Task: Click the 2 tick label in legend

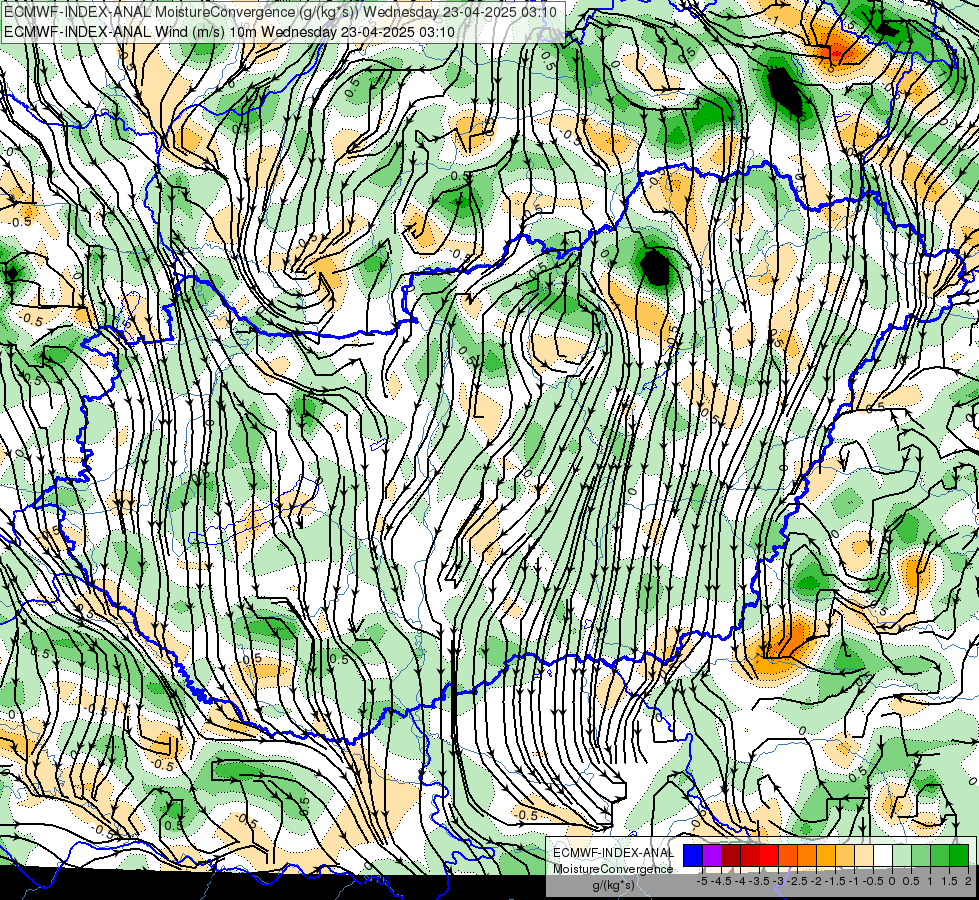Action: (968, 881)
